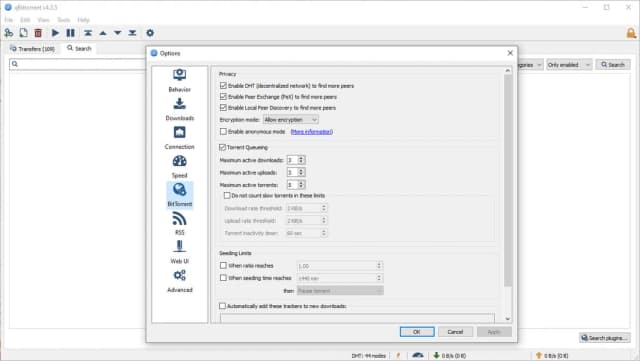Move torrent to top of queue icon
640x361 pixels.
click(88, 33)
